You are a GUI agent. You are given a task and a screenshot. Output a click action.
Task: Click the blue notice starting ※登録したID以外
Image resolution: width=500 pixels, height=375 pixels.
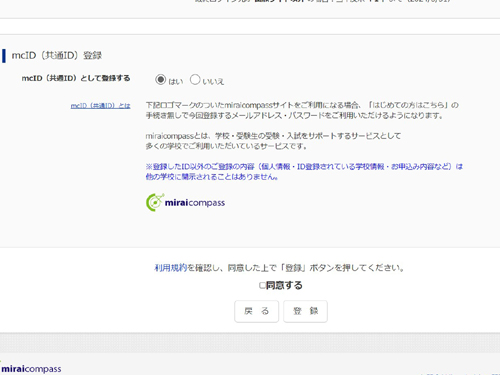point(304,171)
